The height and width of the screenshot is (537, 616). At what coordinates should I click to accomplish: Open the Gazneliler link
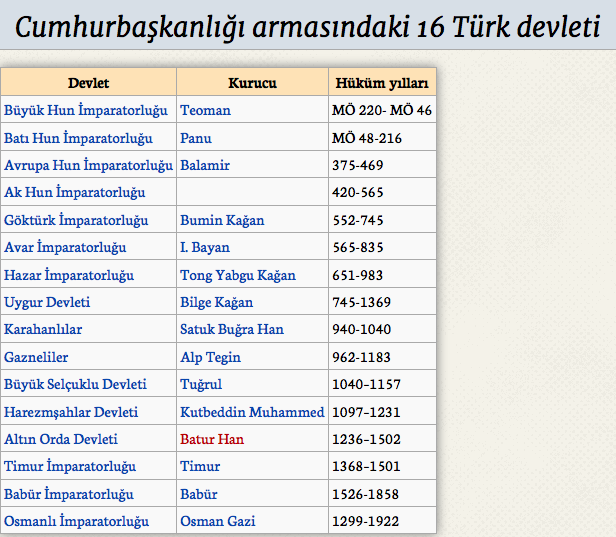[x=36, y=357]
